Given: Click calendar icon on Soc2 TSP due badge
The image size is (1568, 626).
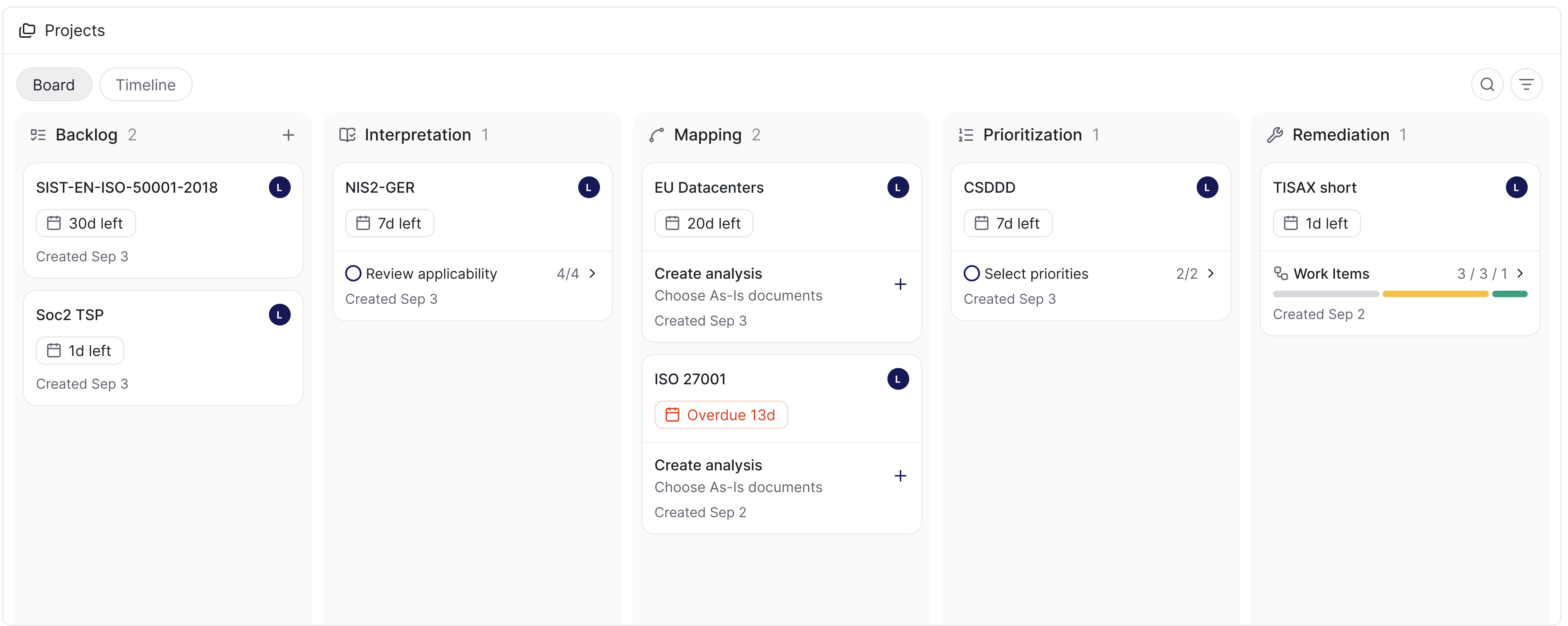Looking at the screenshot, I should [54, 351].
